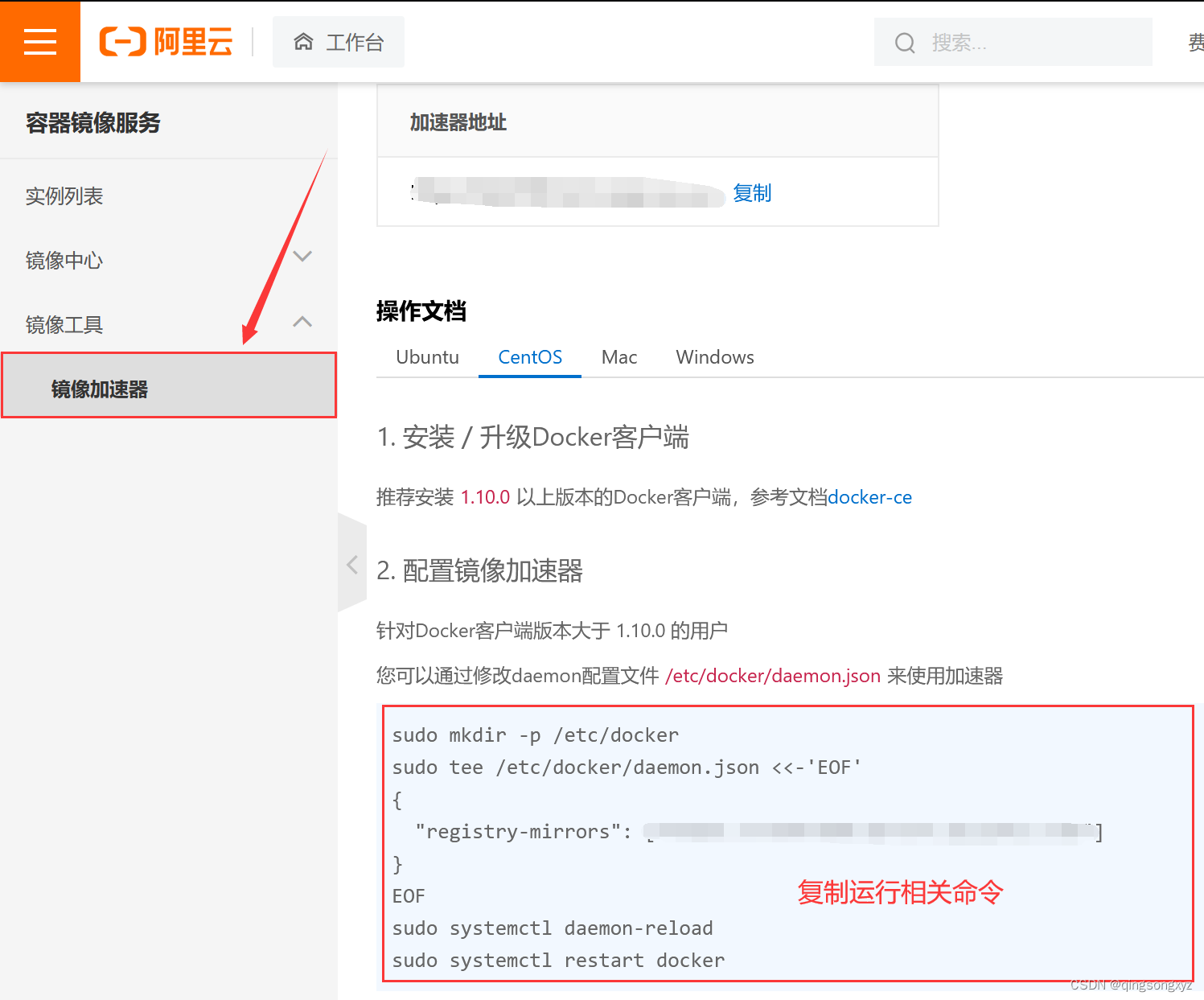Click the sudo tee daemon.json command line
Viewport: 1204px width, 1000px height.
pyautogui.click(x=627, y=767)
